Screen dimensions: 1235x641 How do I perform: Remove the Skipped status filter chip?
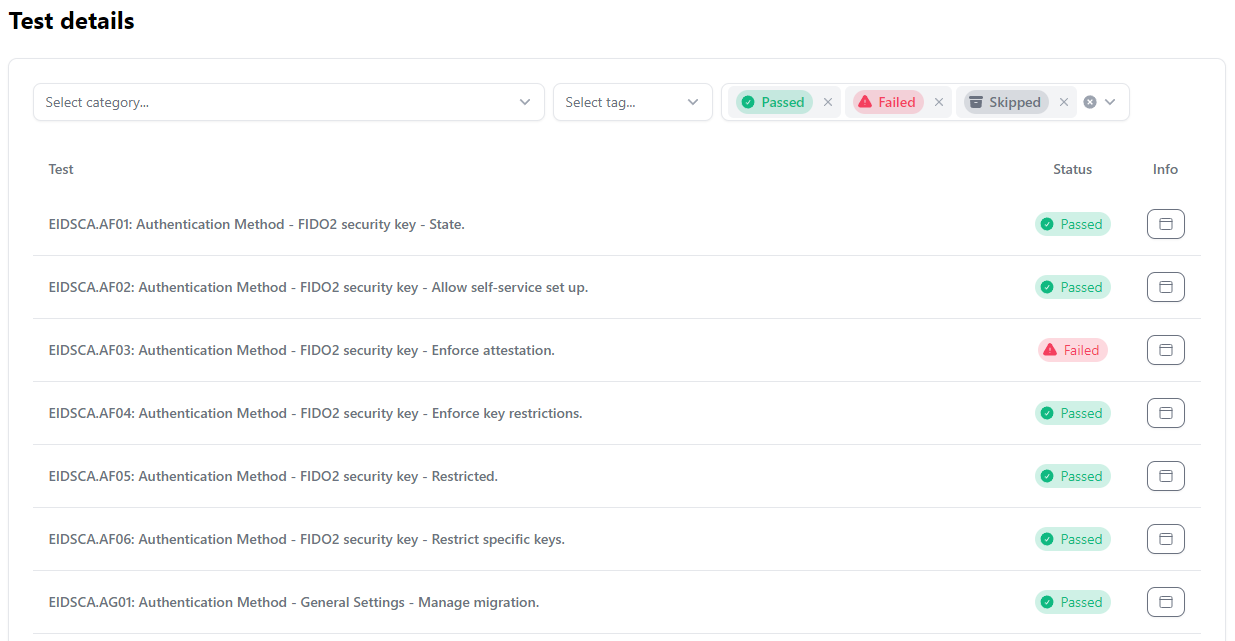[1064, 102]
